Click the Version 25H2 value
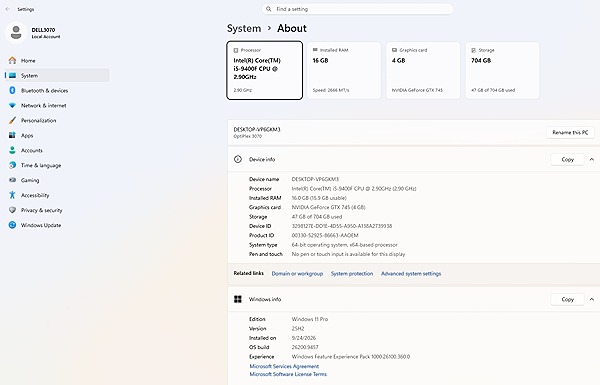Image resolution: width=600 pixels, height=385 pixels. click(298, 328)
